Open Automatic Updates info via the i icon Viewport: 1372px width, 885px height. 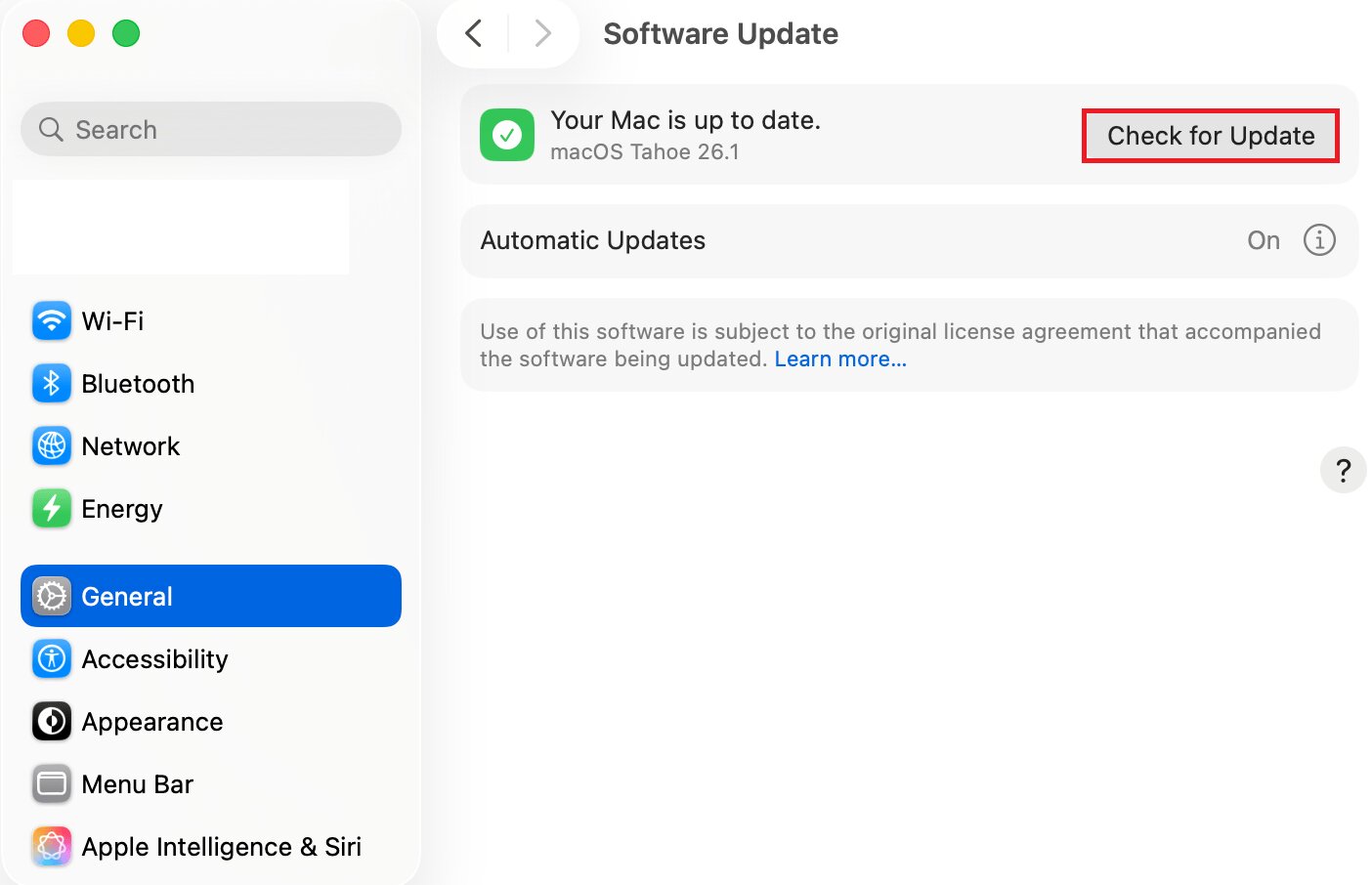pos(1319,240)
